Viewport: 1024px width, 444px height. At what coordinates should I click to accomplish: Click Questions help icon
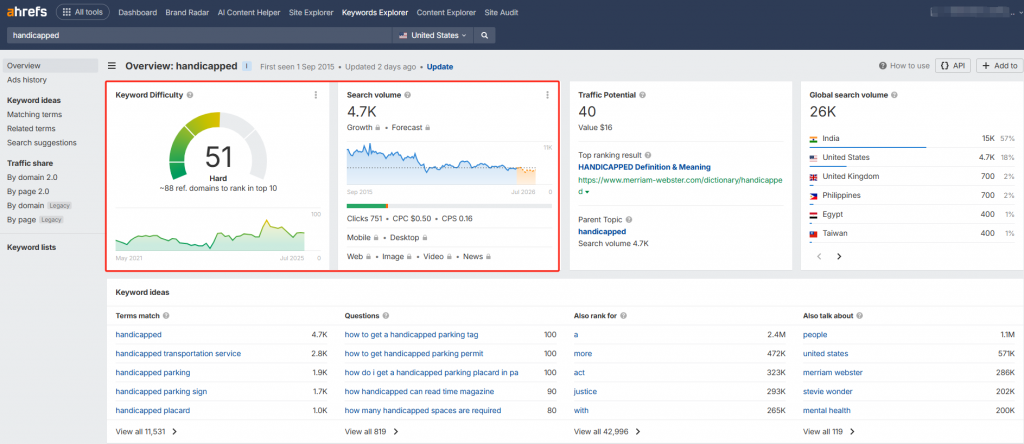click(x=385, y=316)
